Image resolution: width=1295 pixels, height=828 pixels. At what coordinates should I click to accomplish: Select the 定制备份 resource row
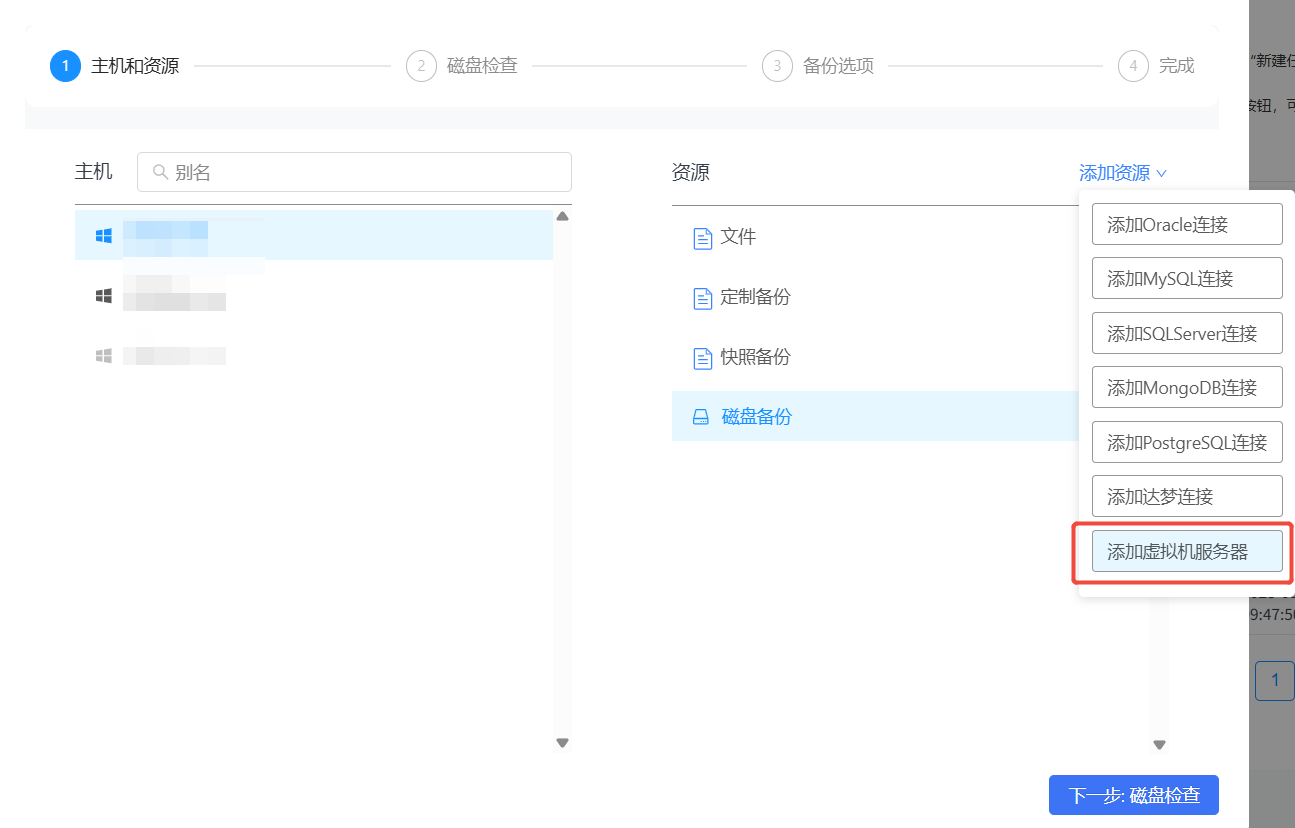(875, 297)
